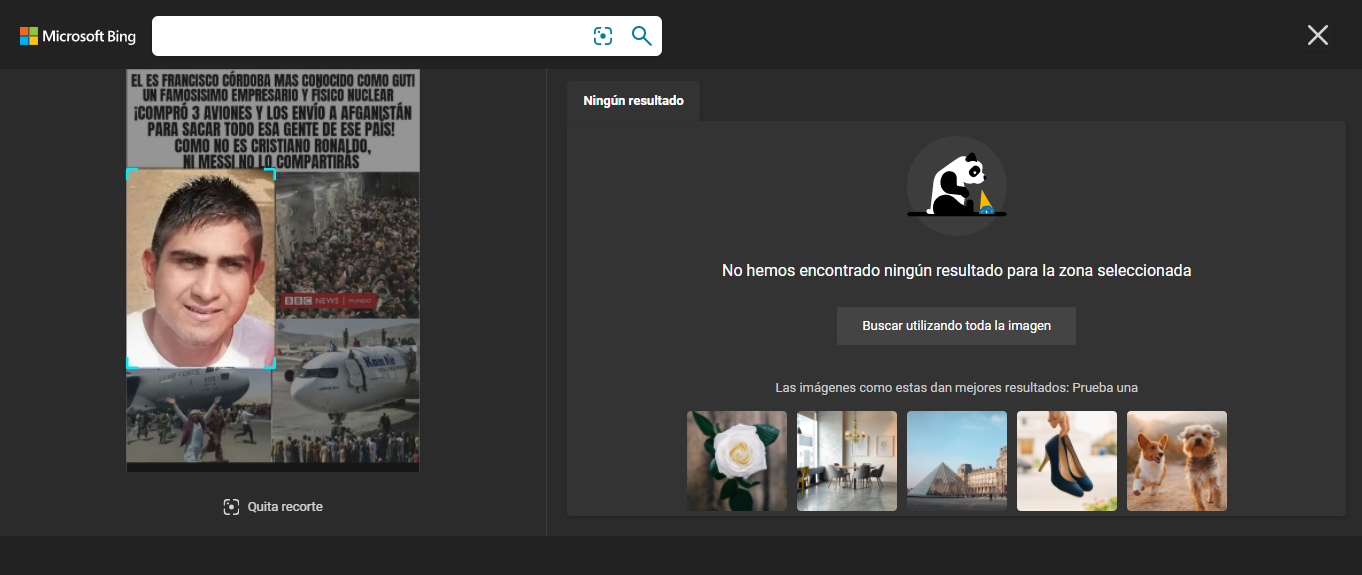Click the top-left crop corner handle
The height and width of the screenshot is (575, 1362).
pyautogui.click(x=130, y=172)
